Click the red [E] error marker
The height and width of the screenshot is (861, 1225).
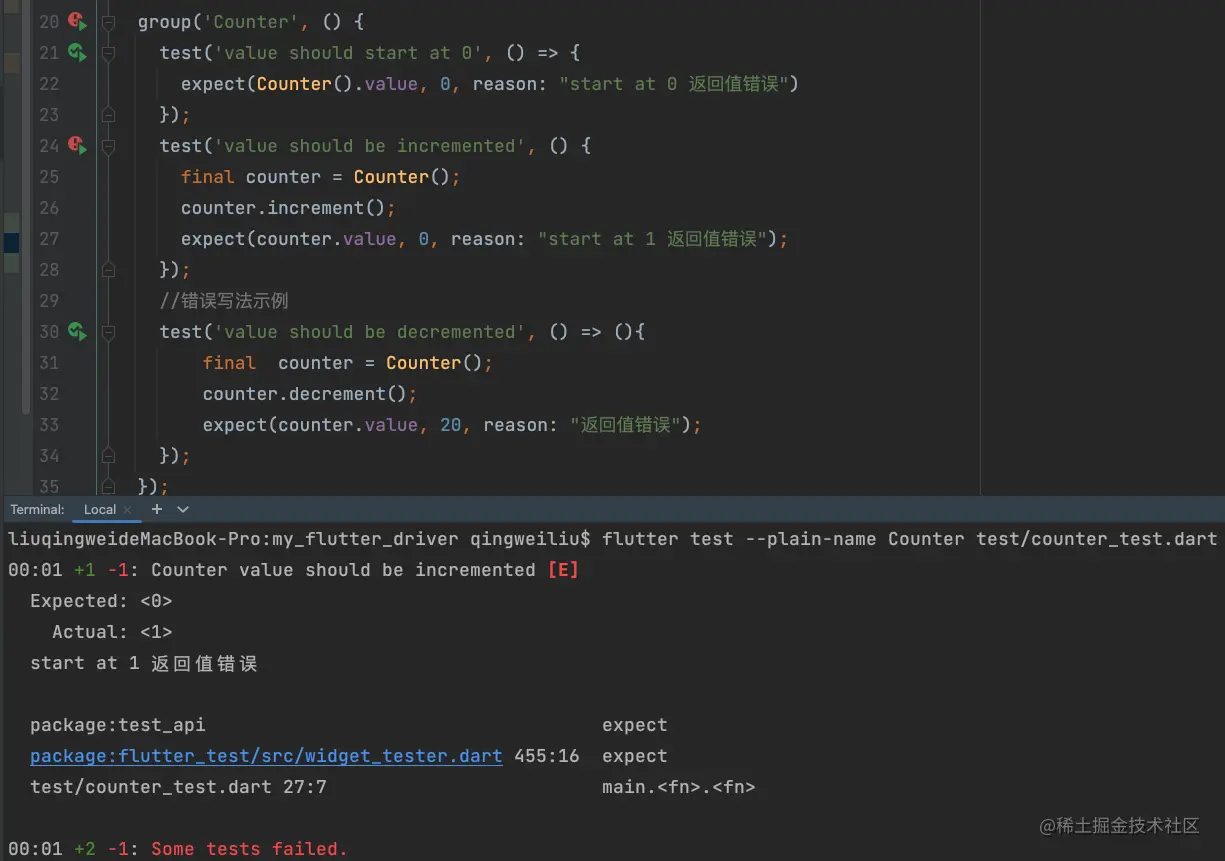point(563,570)
